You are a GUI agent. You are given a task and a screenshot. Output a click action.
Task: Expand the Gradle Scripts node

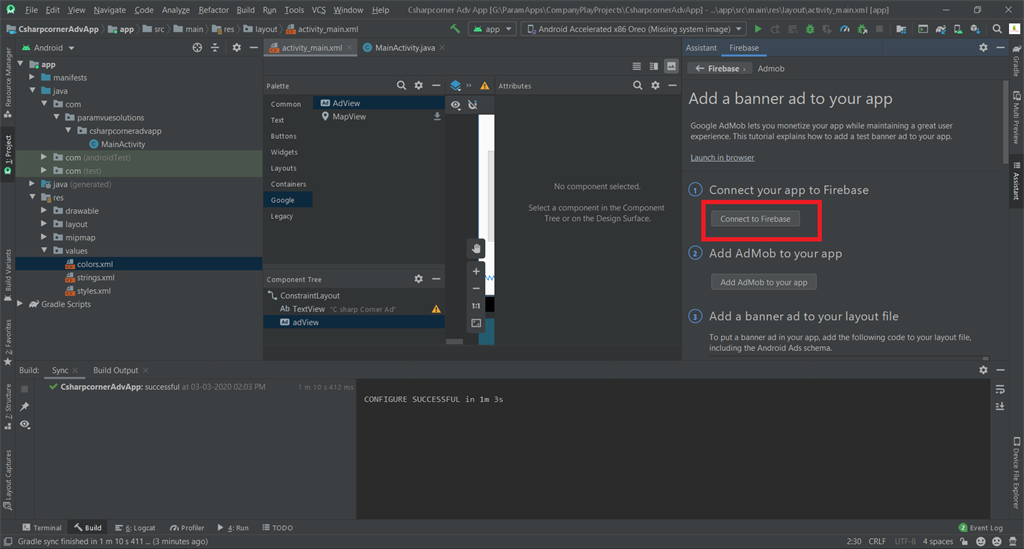[x=20, y=304]
